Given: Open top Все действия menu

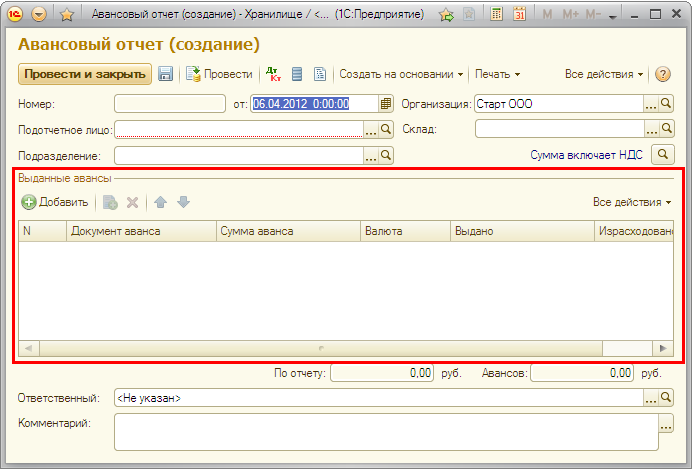Looking at the screenshot, I should tap(604, 74).
